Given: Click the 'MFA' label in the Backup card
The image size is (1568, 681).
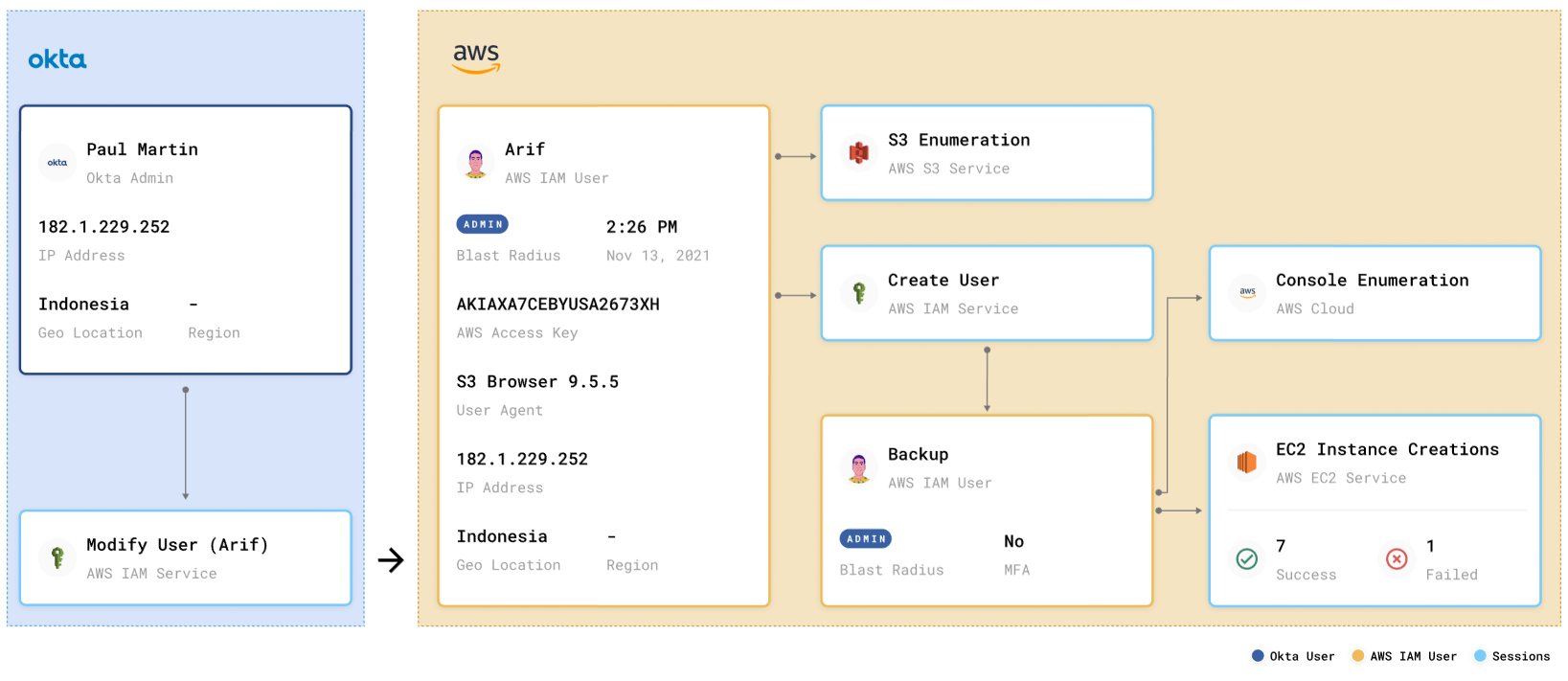Looking at the screenshot, I should [x=1017, y=571].
